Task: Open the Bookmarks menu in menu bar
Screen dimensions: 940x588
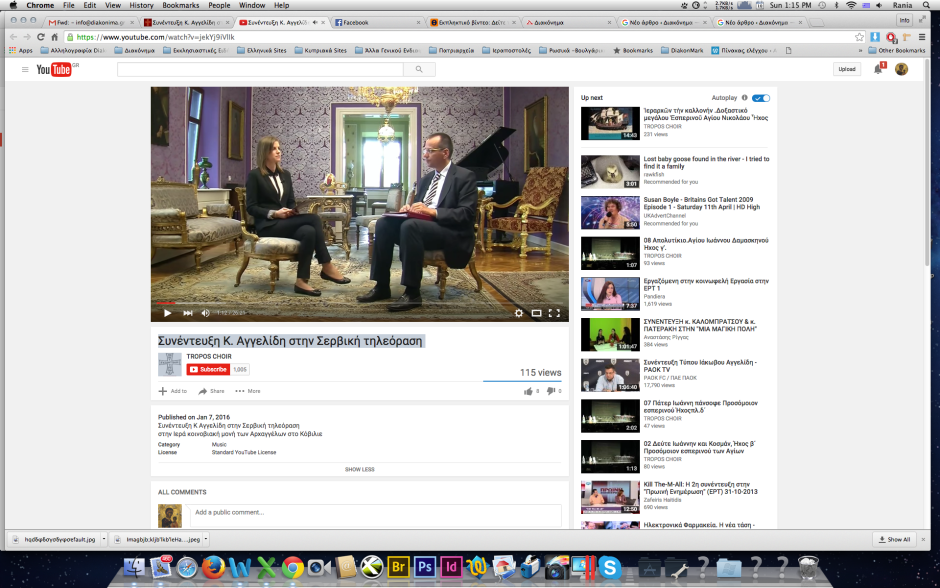Action: [x=181, y=5]
